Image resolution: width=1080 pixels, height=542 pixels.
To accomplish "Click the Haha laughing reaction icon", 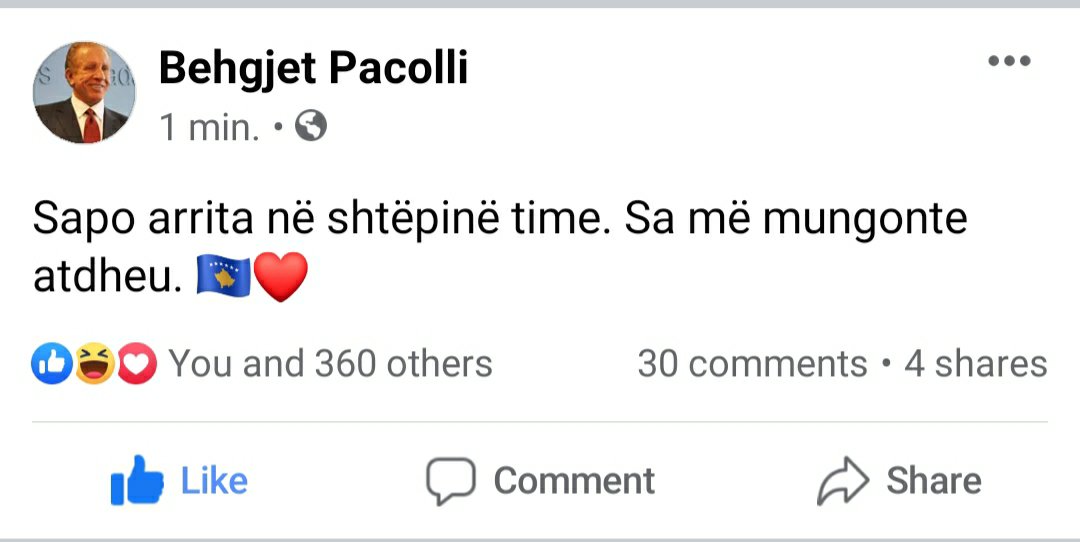I will (x=94, y=364).
